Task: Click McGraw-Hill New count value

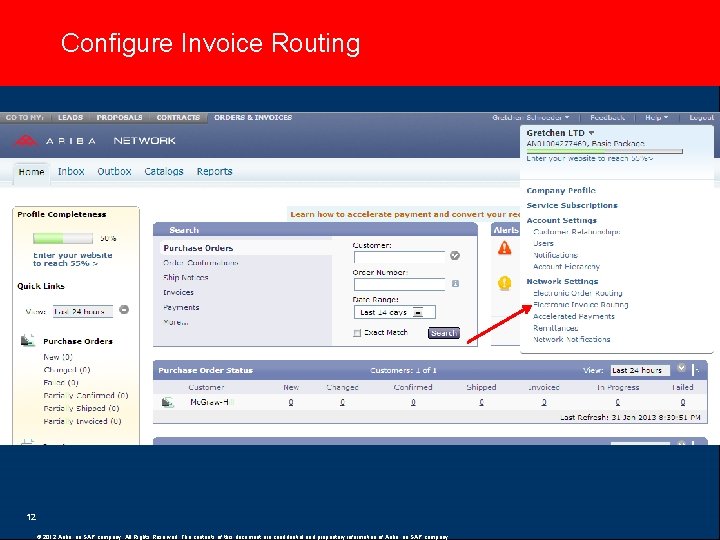Action: [291, 402]
